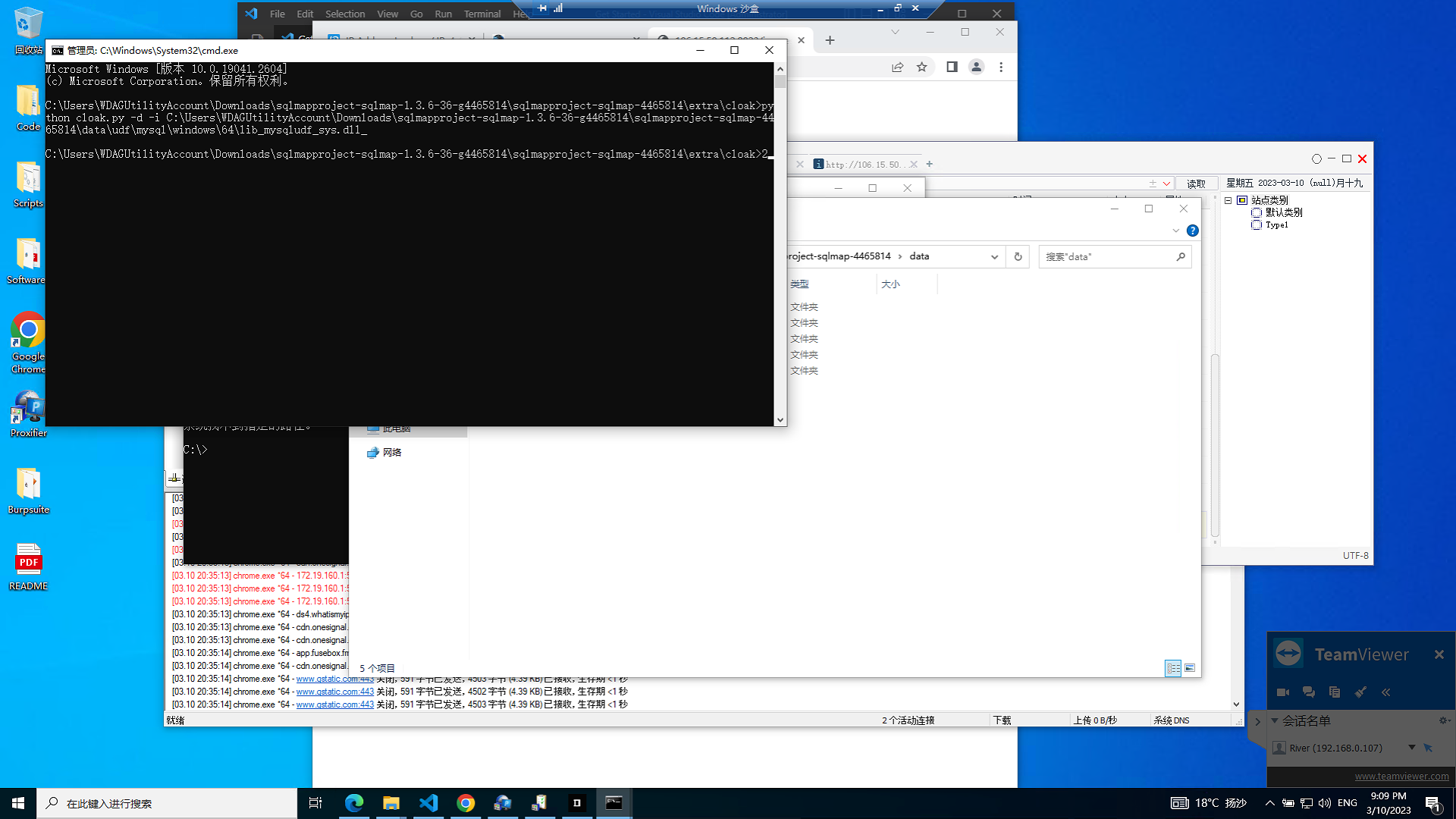Open Task View on taskbar

[315, 803]
